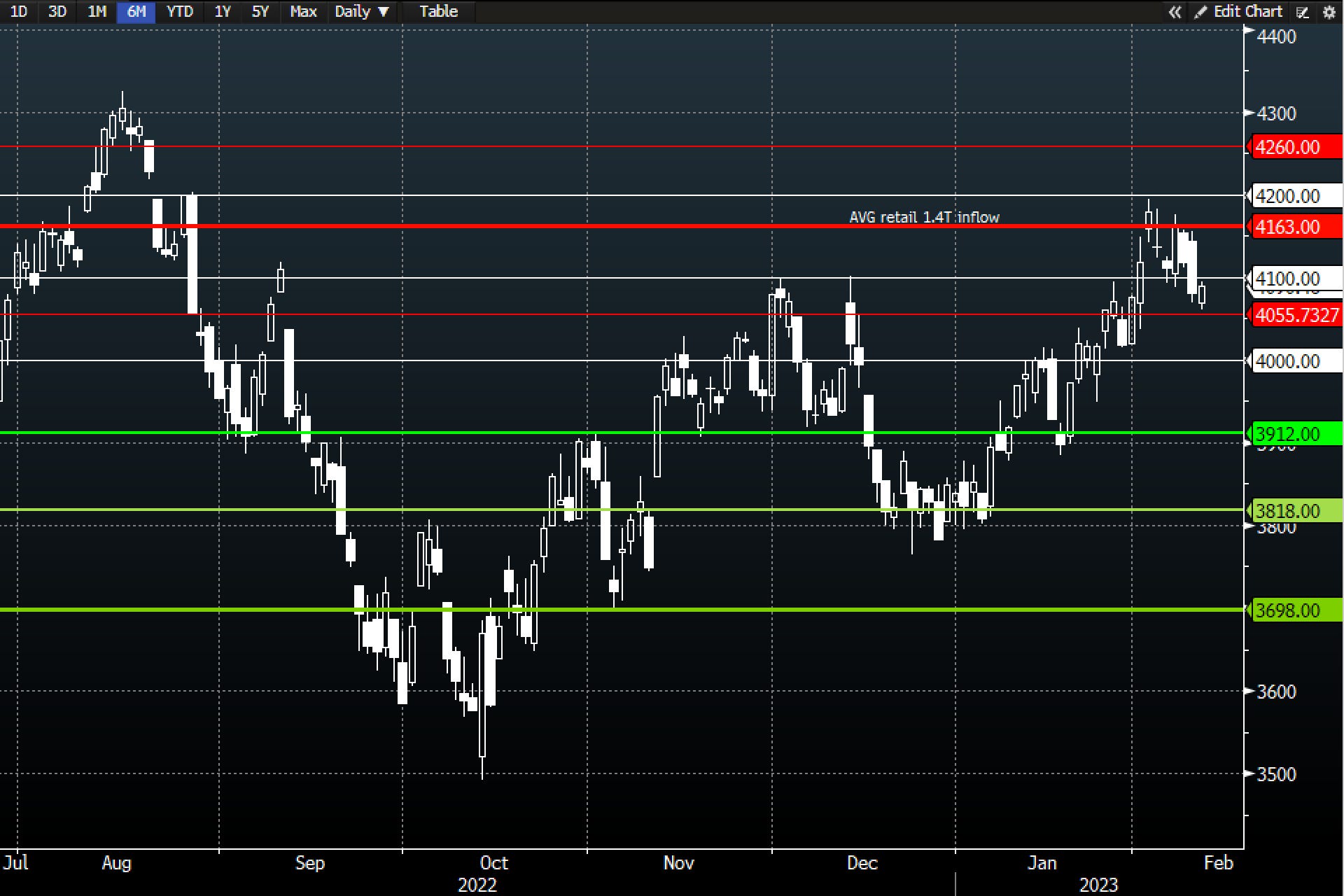Click the Jul label on time axis
The height and width of the screenshot is (896, 1344).
click(x=15, y=862)
